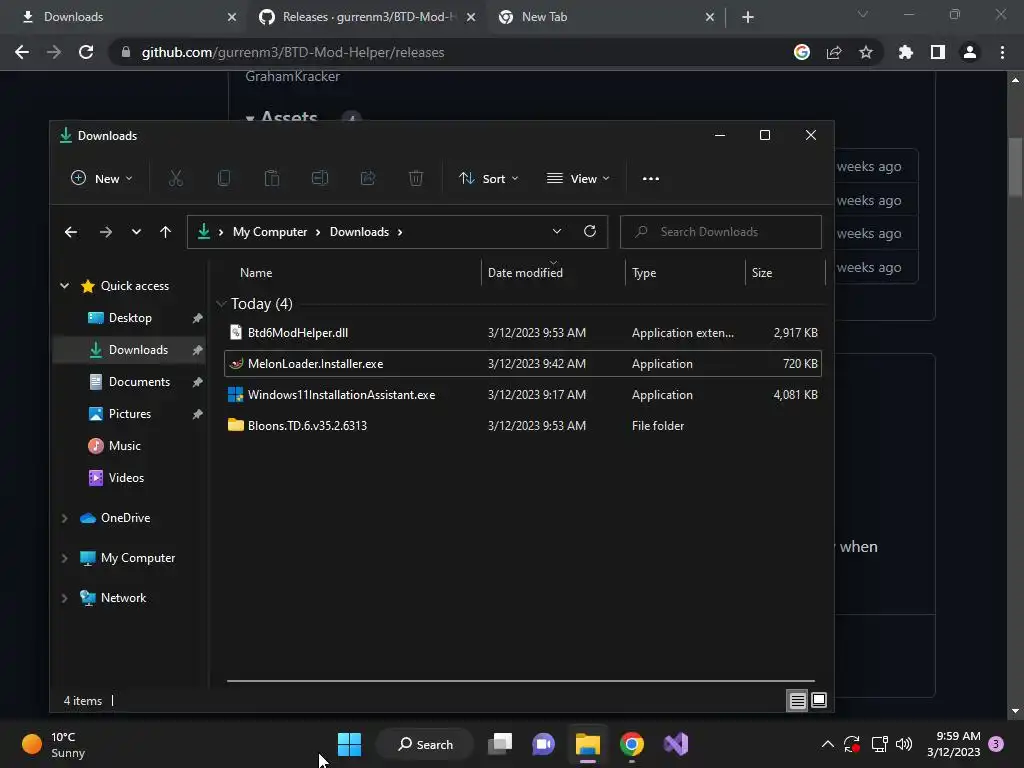1024x768 pixels.
Task: Bookmark this page with star icon
Action: coord(865,52)
